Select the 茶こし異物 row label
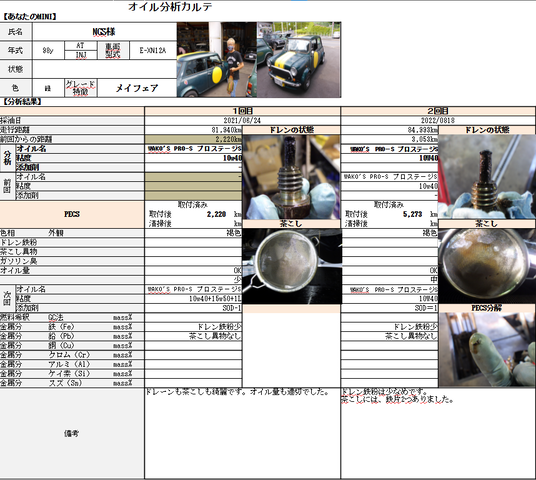The image size is (536, 480). (x=72, y=252)
